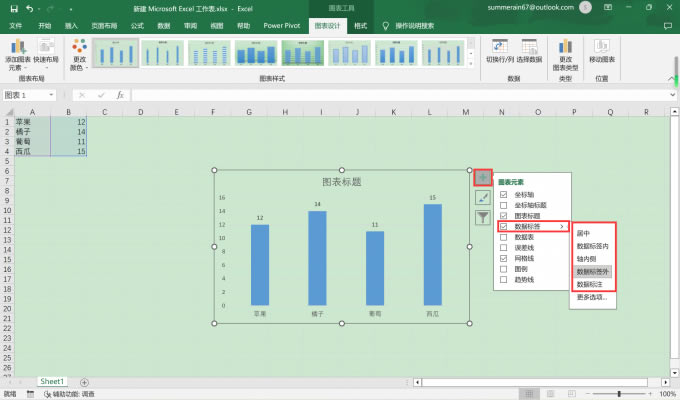Toggle the 坐标轴标题 axis titles checkbox

pos(504,205)
